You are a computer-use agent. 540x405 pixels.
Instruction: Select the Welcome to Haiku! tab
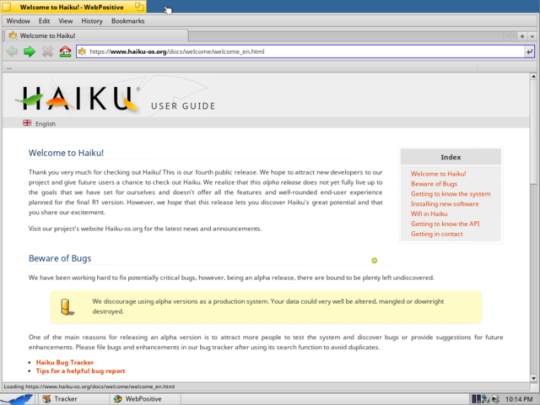96,36
